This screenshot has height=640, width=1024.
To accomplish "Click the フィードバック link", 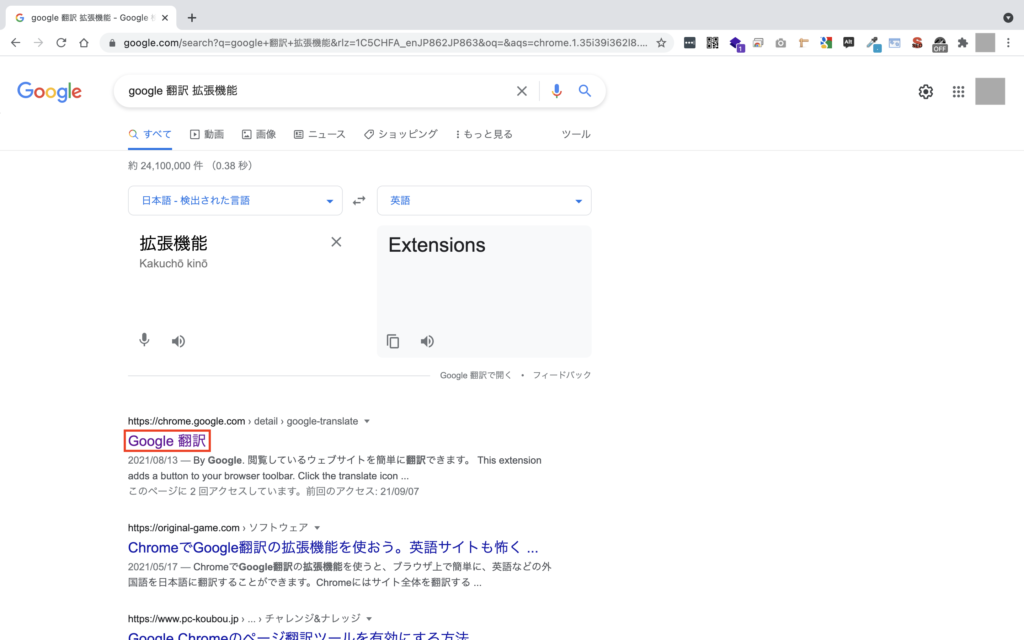I will click(562, 376).
